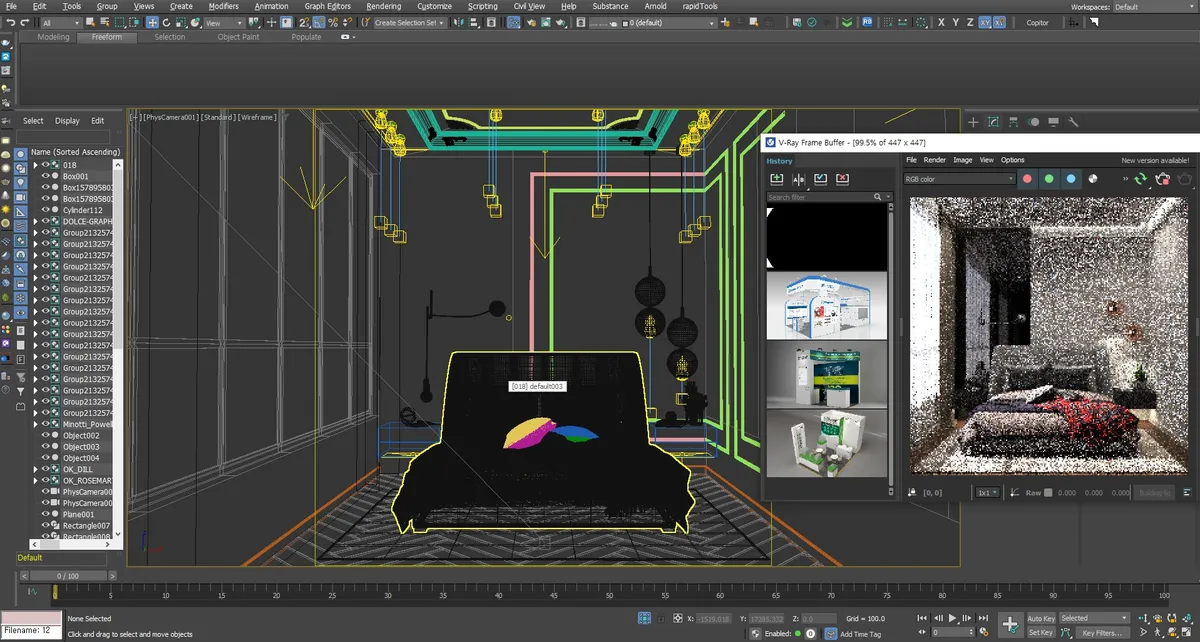Expand the OK_DILL tree item

(35, 469)
